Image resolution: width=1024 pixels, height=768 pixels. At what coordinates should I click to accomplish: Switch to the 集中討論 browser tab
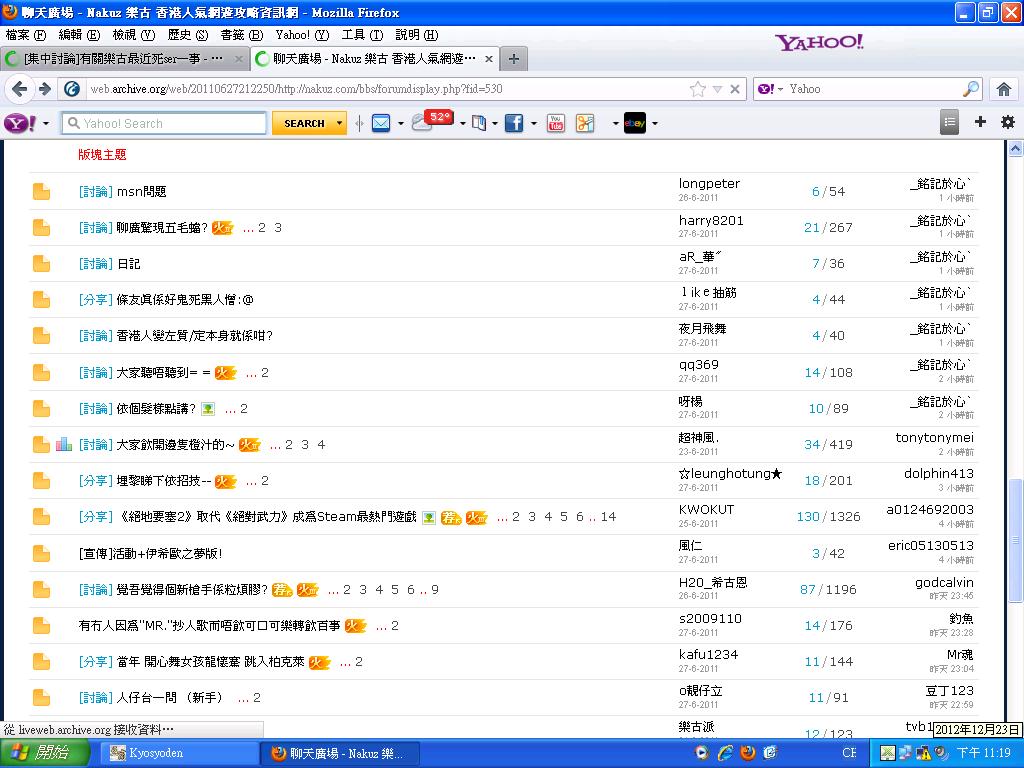pyautogui.click(x=124, y=59)
